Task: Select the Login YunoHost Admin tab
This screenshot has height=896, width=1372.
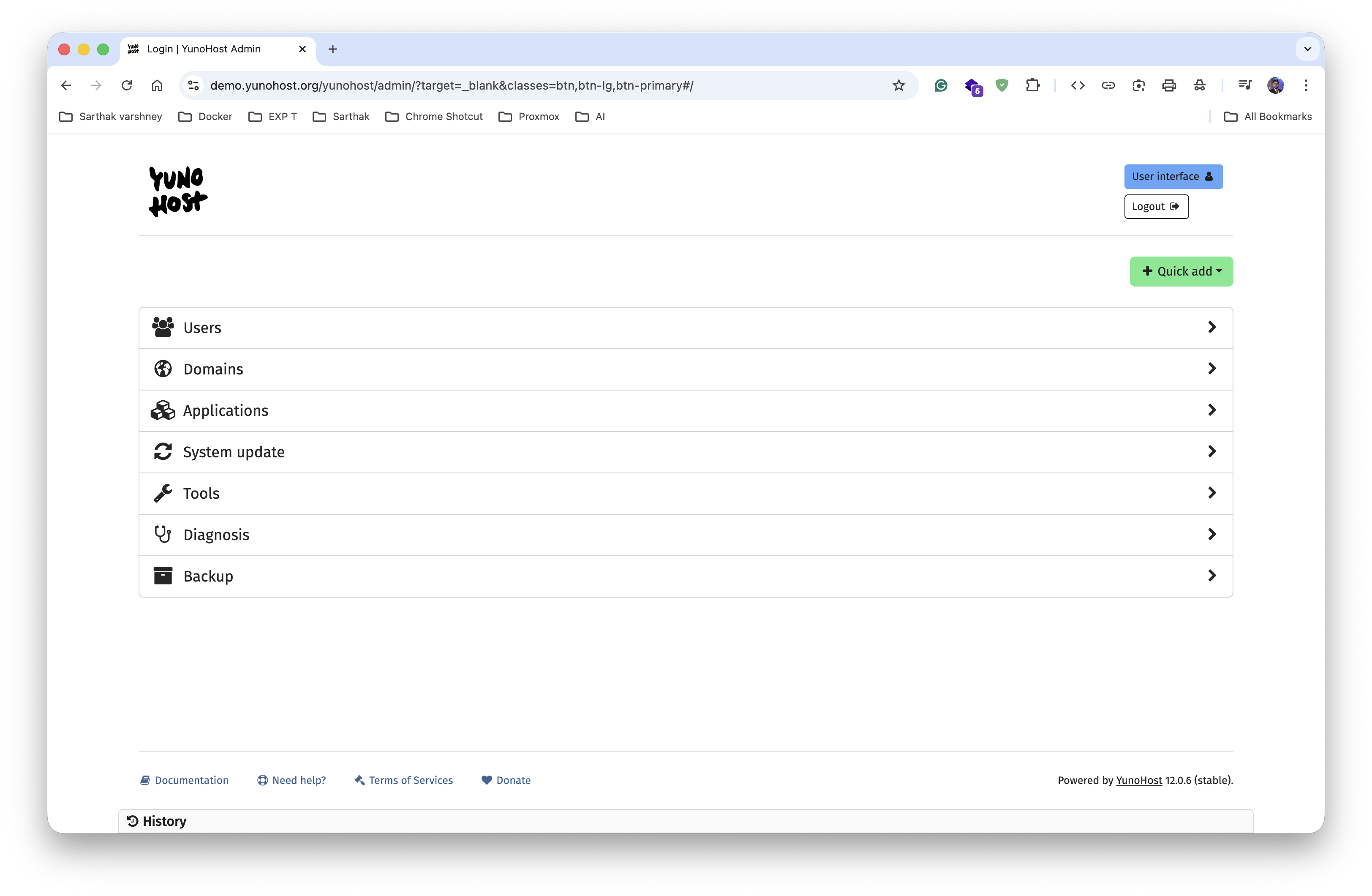Action: point(204,49)
